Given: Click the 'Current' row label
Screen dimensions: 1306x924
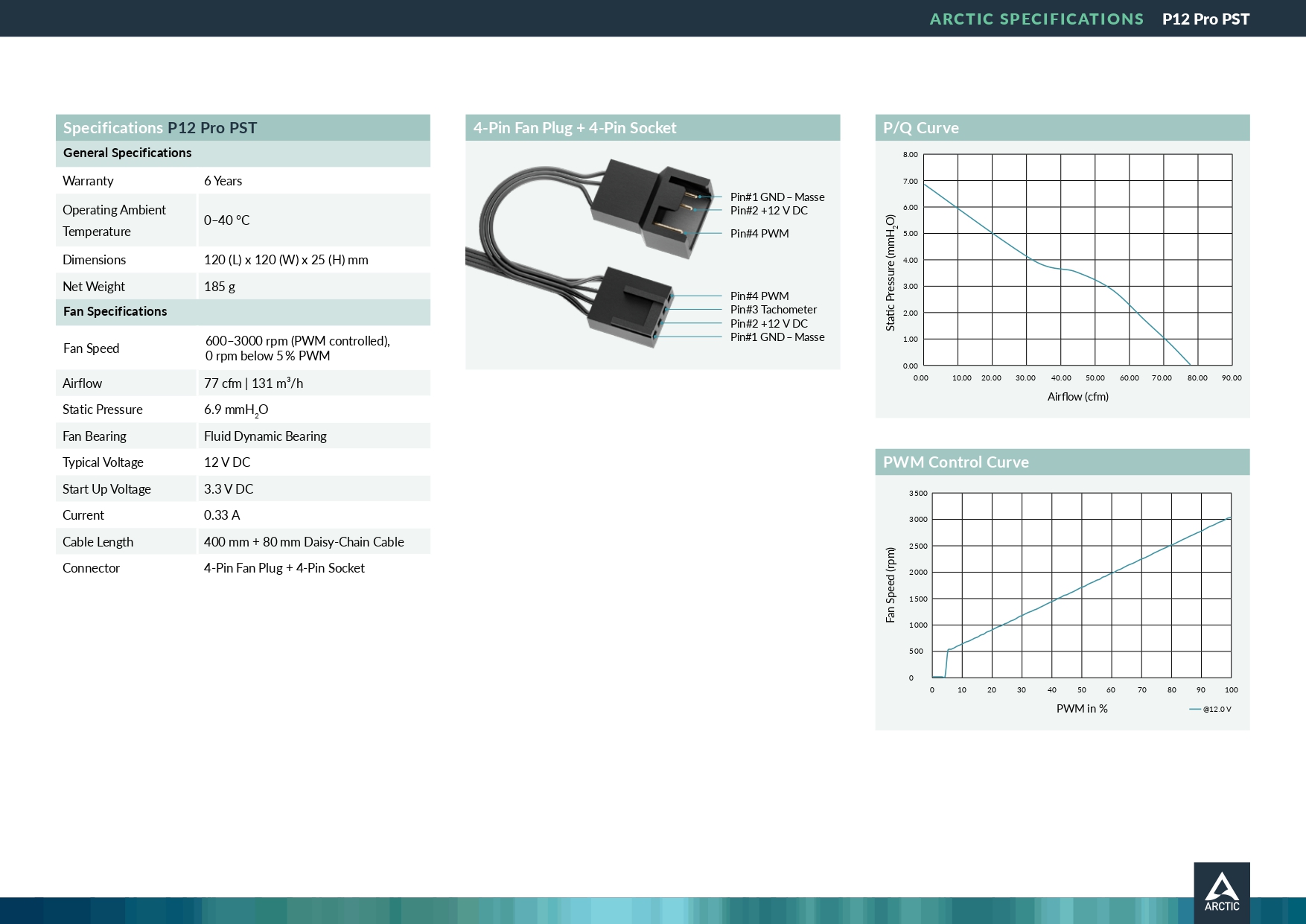Looking at the screenshot, I should 83,515.
